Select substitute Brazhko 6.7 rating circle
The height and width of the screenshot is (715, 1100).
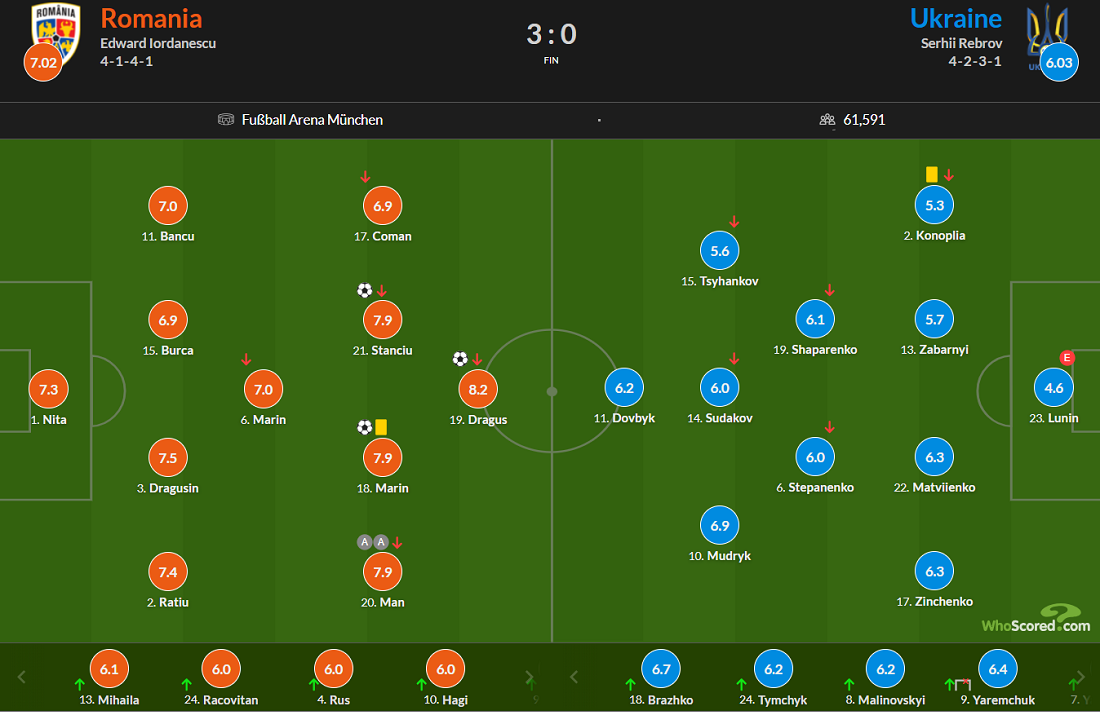point(661,669)
